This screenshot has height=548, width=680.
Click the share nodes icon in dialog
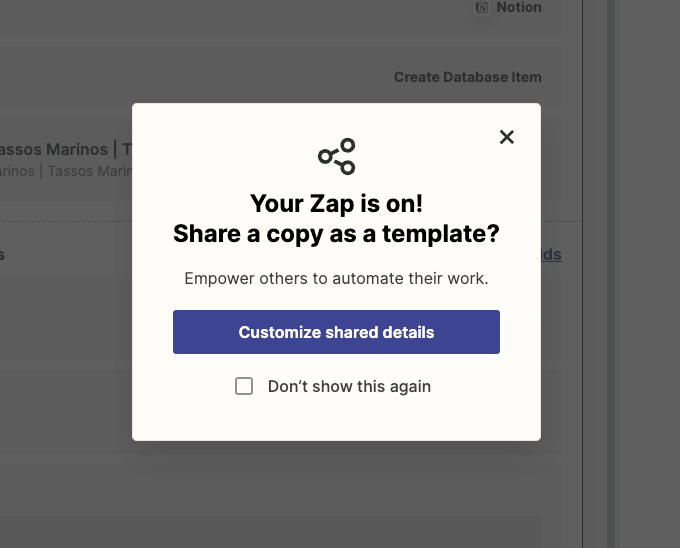point(337,157)
